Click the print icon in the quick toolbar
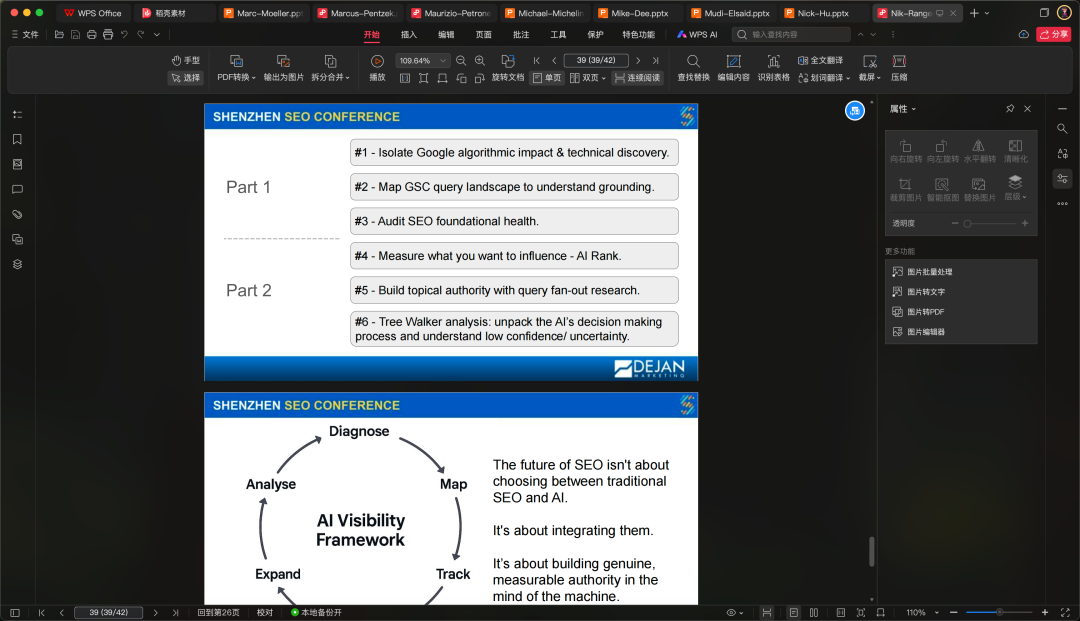The image size is (1080, 621). pyautogui.click(x=92, y=34)
